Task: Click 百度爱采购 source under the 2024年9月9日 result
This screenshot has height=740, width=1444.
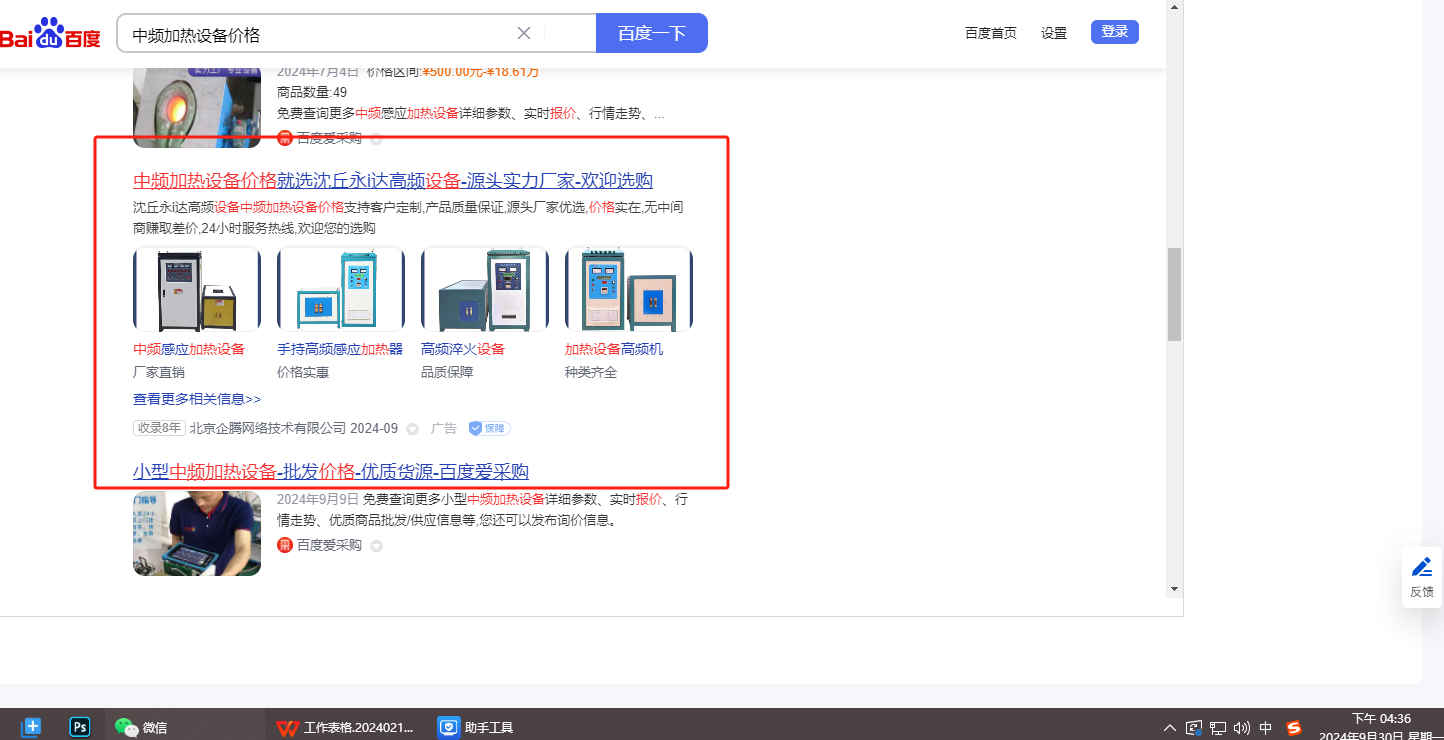Action: click(329, 545)
